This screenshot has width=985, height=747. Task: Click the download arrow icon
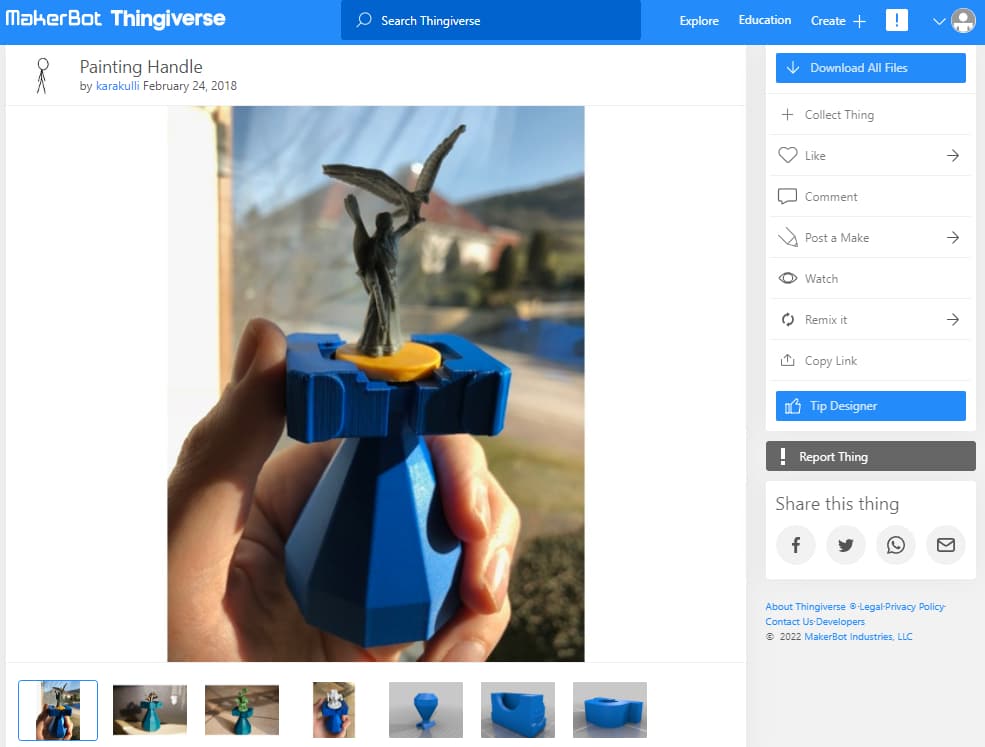coord(793,67)
